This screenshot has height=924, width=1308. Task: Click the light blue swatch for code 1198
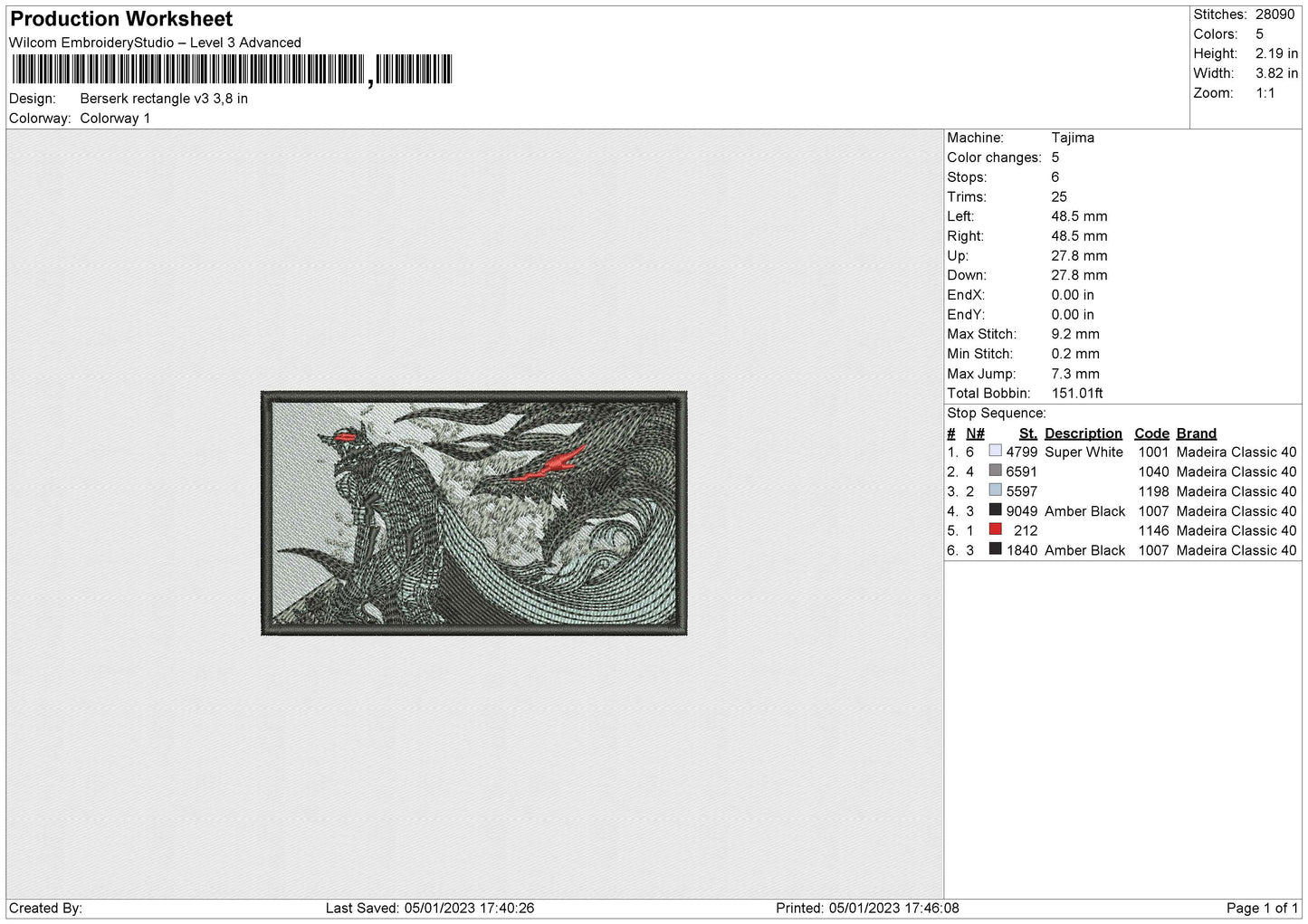point(996,491)
